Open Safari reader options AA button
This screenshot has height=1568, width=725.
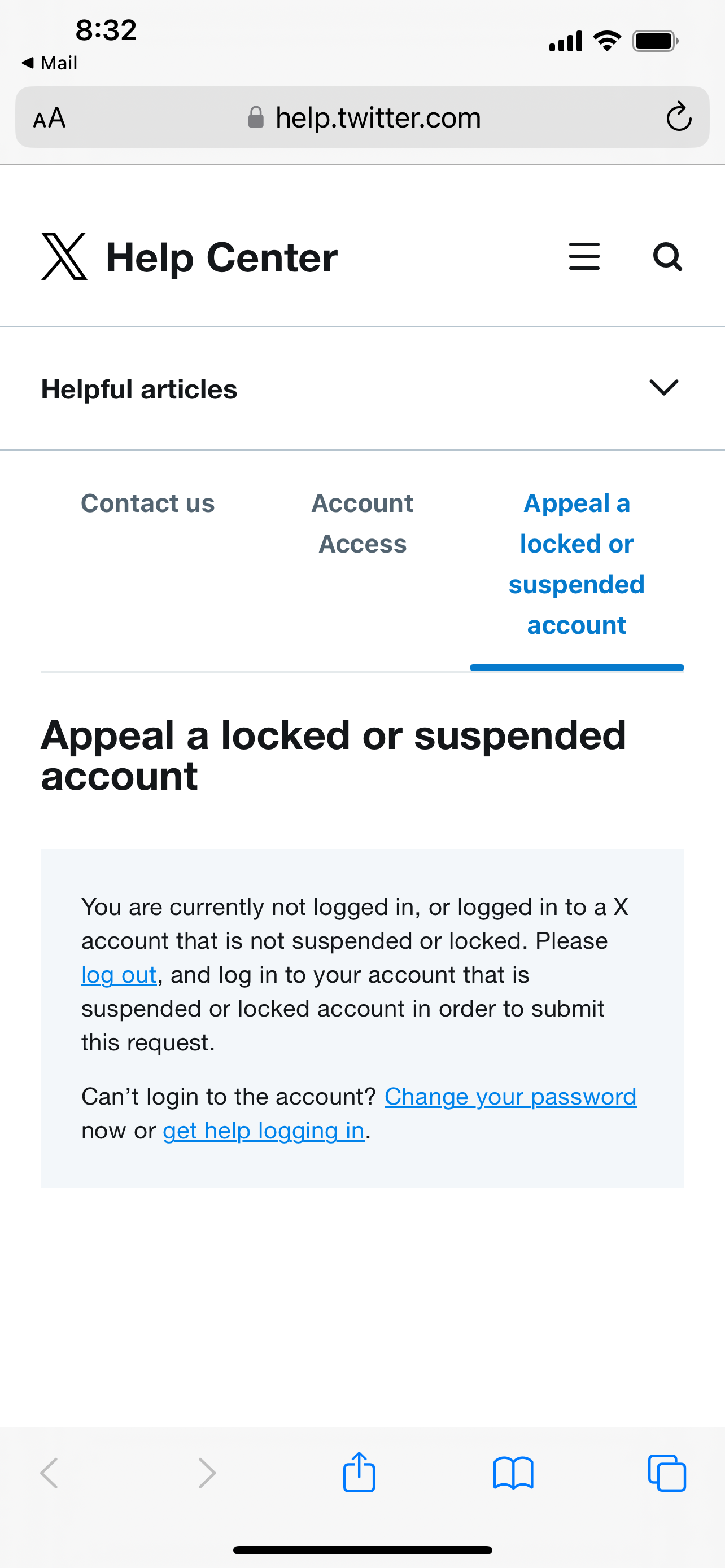[x=49, y=117]
